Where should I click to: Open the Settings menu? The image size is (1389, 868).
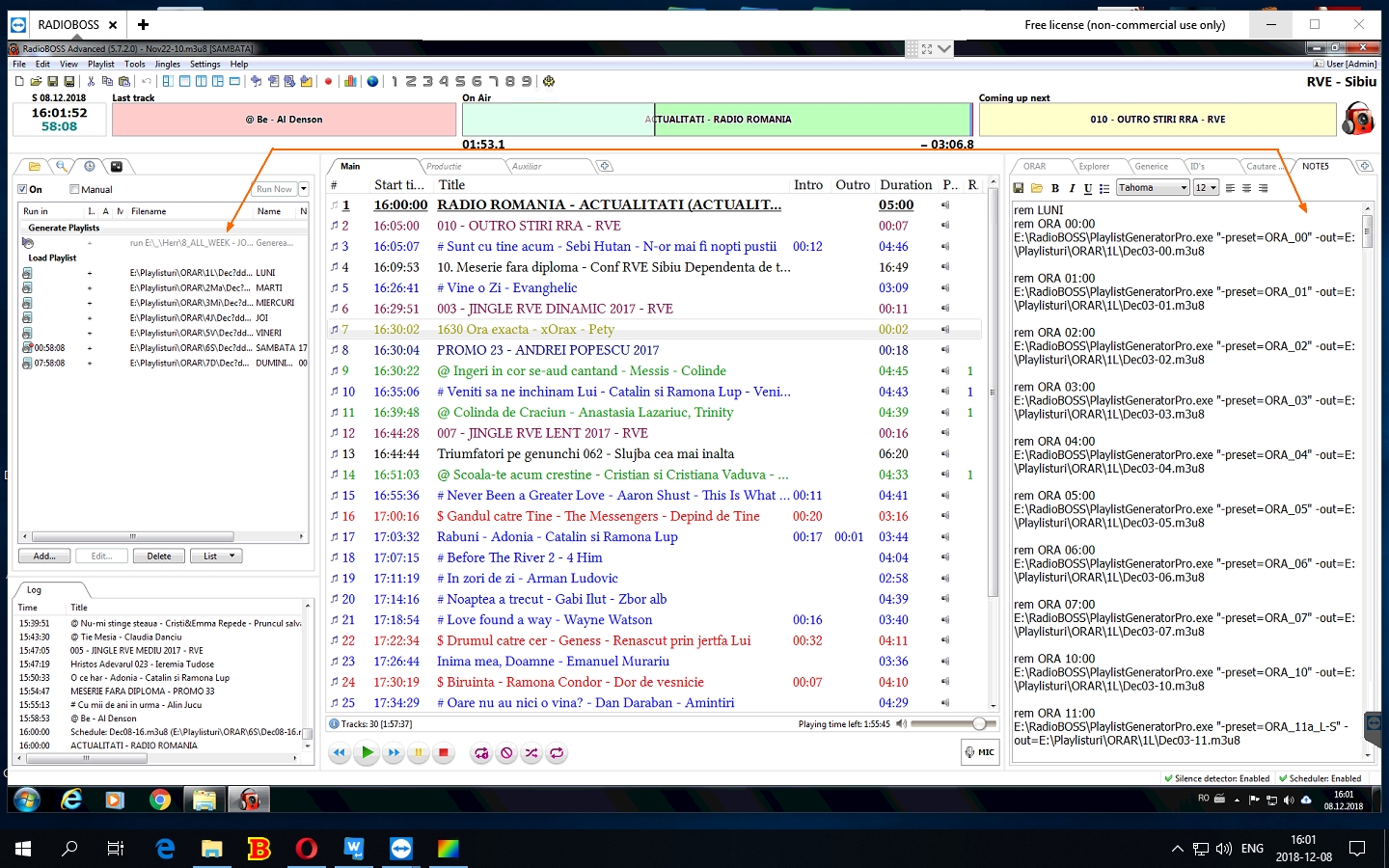point(204,65)
